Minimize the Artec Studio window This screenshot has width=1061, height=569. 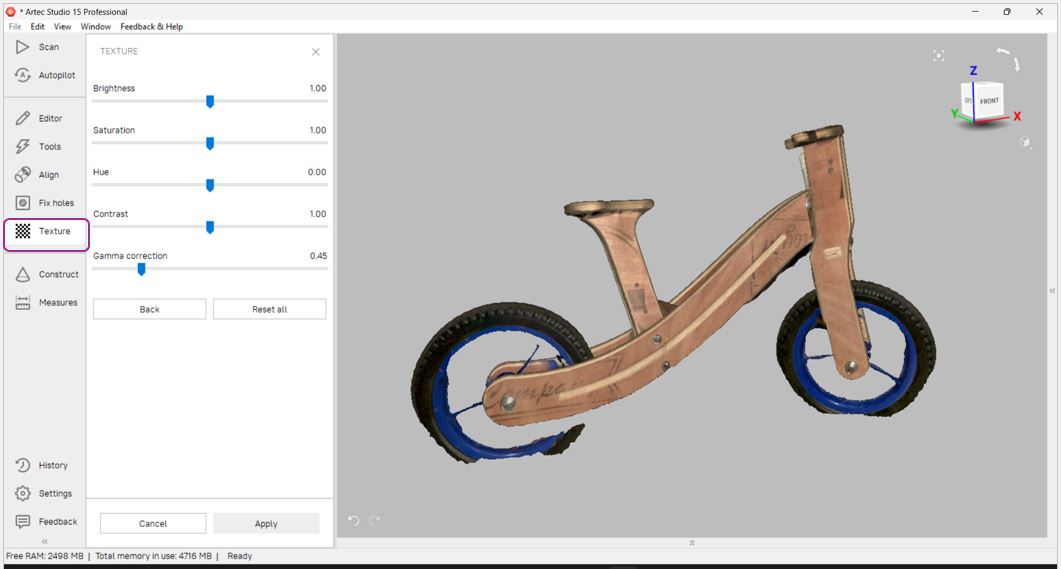[975, 12]
